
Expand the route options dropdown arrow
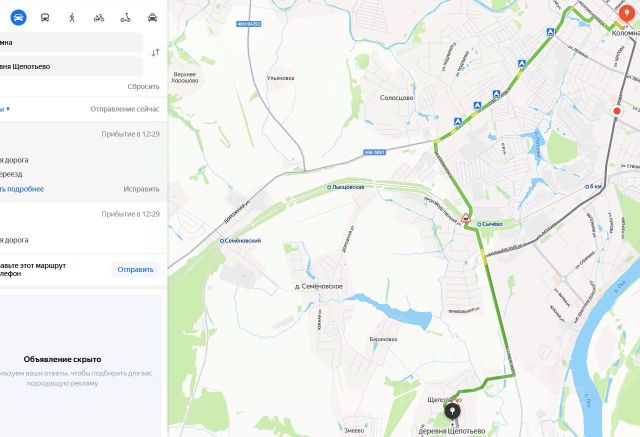click(x=8, y=109)
